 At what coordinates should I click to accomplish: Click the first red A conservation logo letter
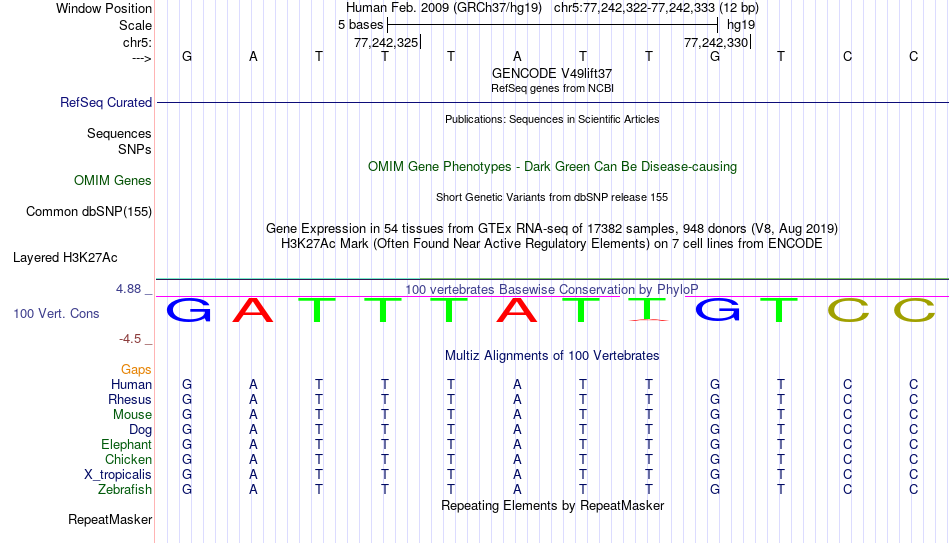click(x=253, y=310)
